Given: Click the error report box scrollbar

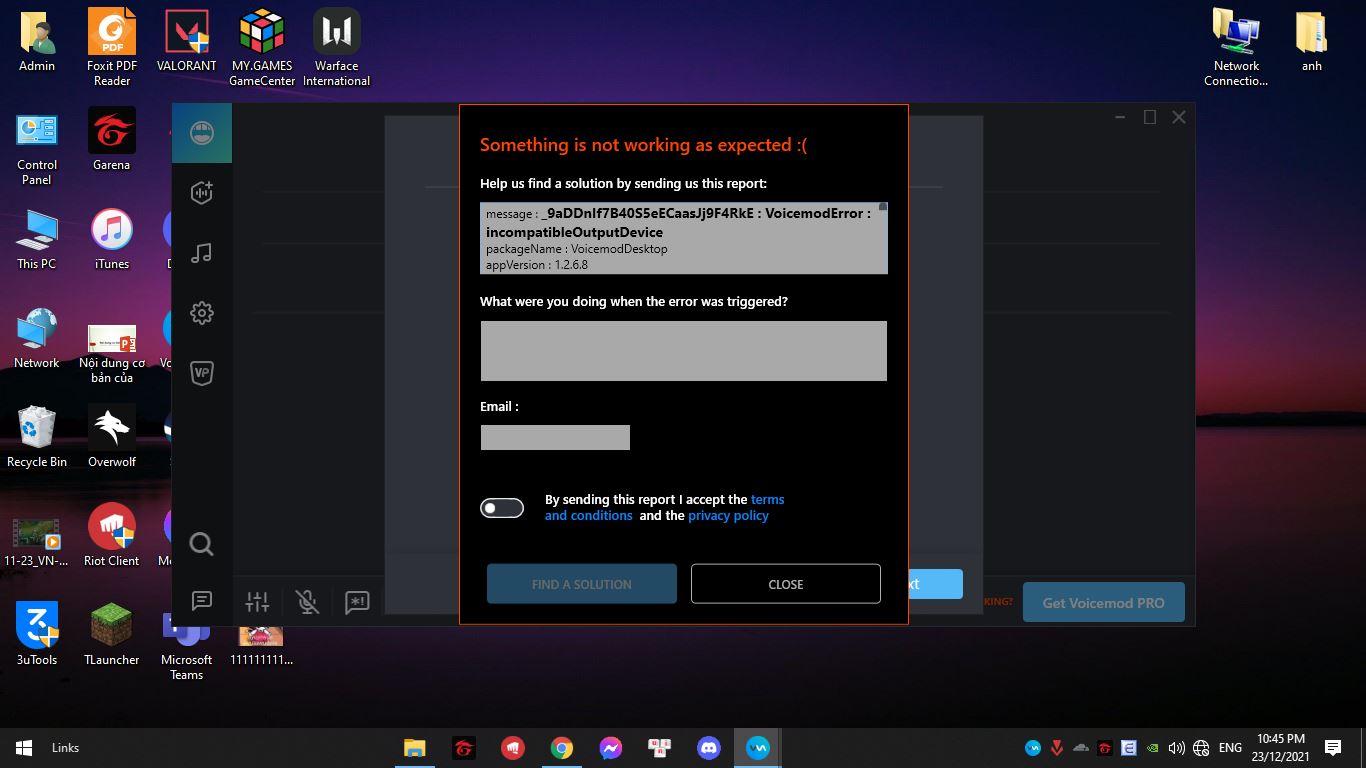Looking at the screenshot, I should (883, 237).
